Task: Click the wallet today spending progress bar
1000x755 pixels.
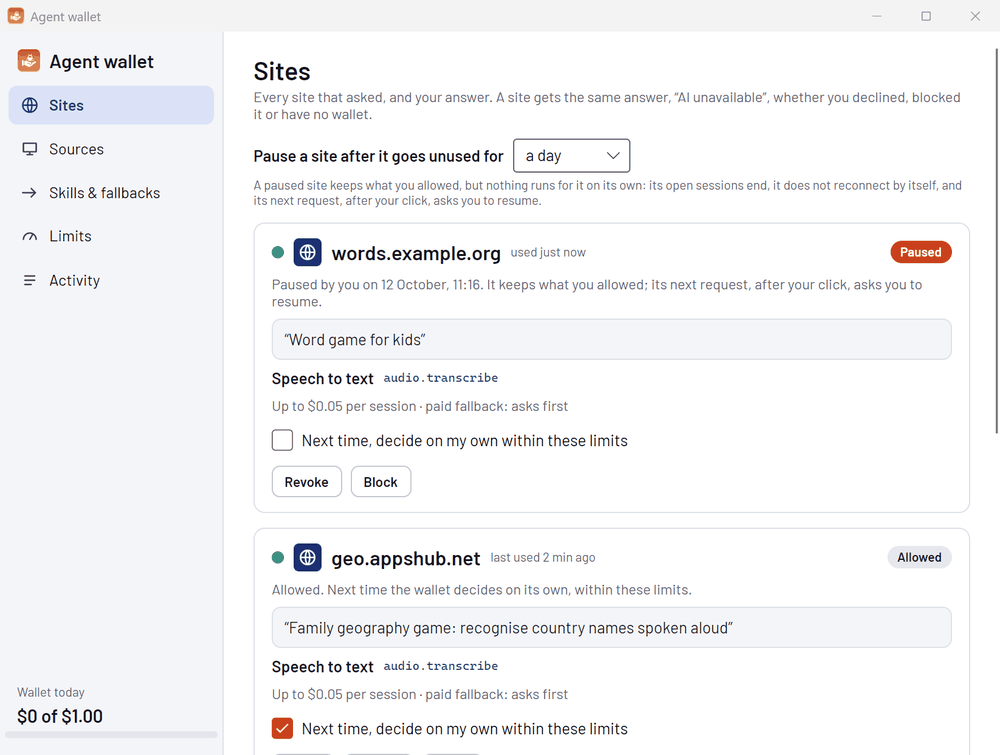Action: [111, 735]
